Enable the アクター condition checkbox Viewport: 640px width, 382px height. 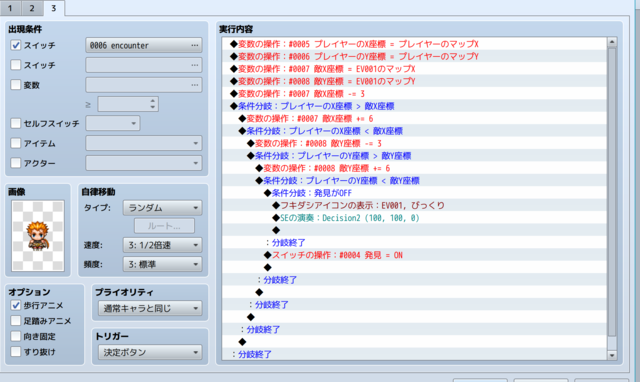coord(16,163)
